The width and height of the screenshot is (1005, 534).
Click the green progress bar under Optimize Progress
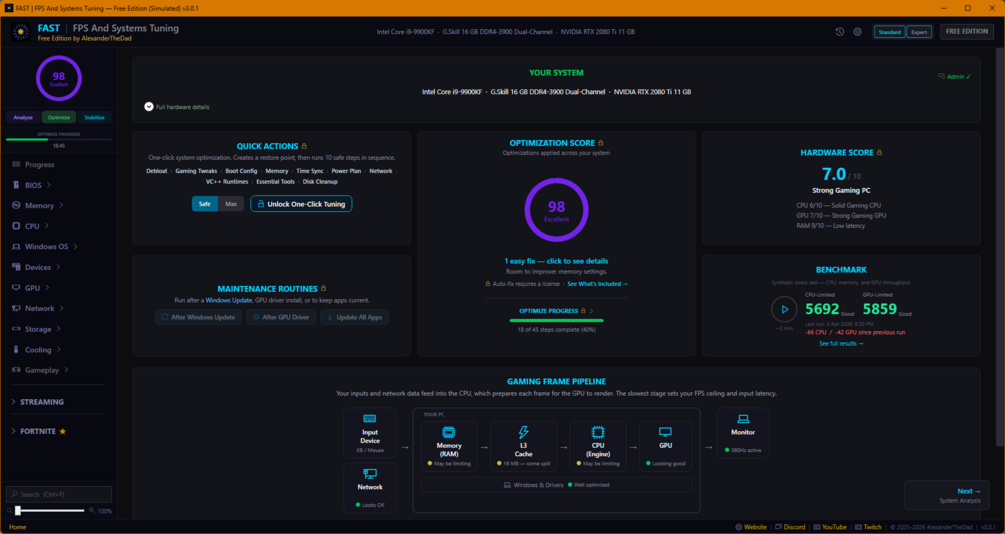coord(556,321)
